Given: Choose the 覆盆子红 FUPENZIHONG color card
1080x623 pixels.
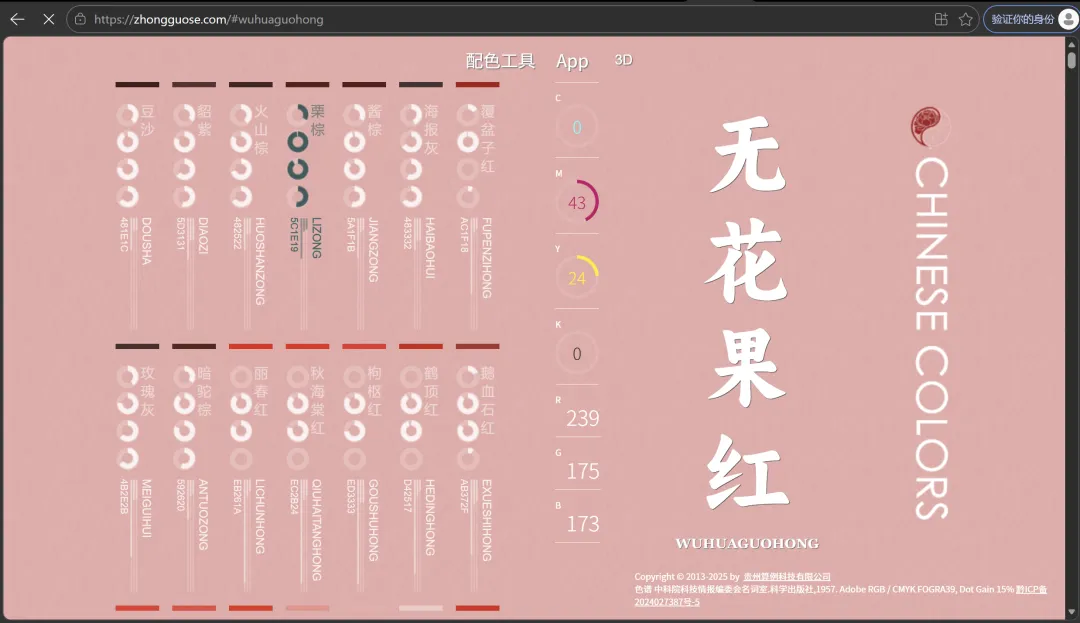Looking at the screenshot, I should (x=477, y=207).
